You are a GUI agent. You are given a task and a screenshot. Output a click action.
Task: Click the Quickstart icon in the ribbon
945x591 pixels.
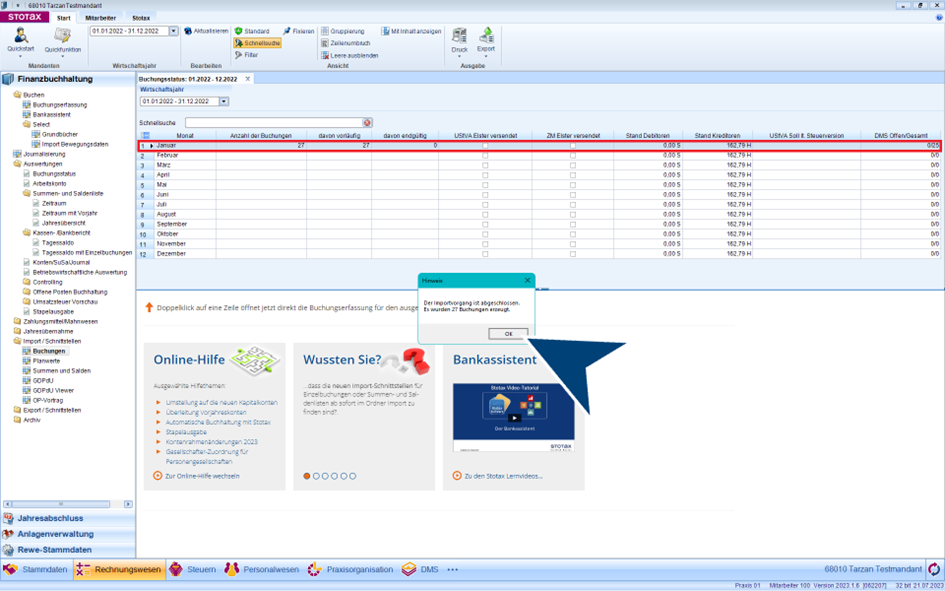(20, 38)
